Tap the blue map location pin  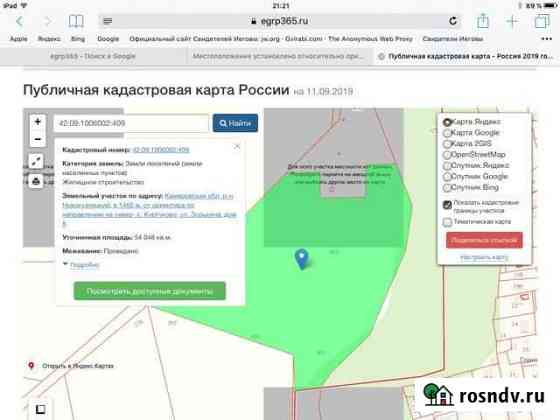[x=302, y=259]
